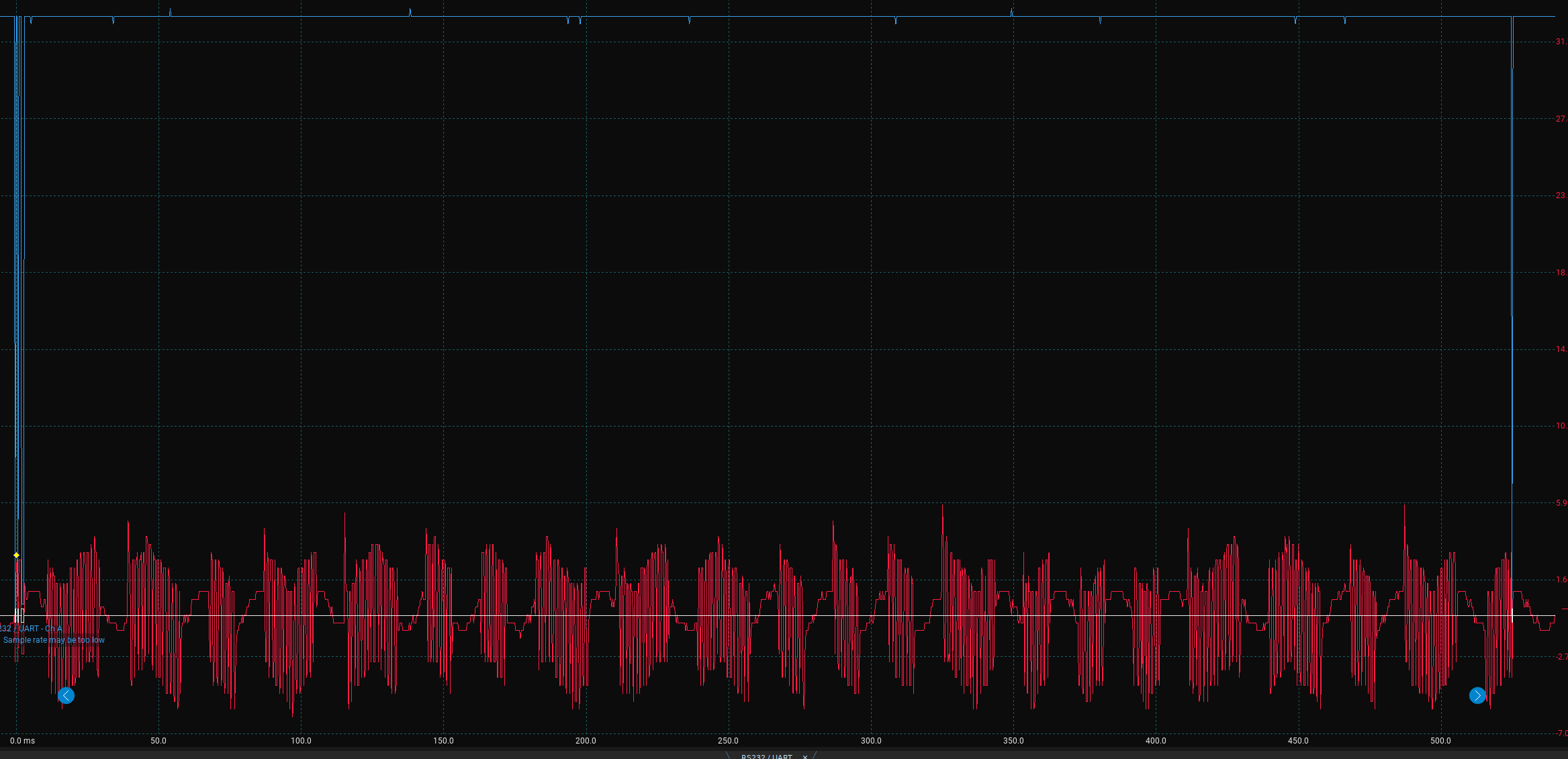This screenshot has height=759, width=1568.
Task: Click the 100.0 time axis label
Action: click(x=301, y=741)
